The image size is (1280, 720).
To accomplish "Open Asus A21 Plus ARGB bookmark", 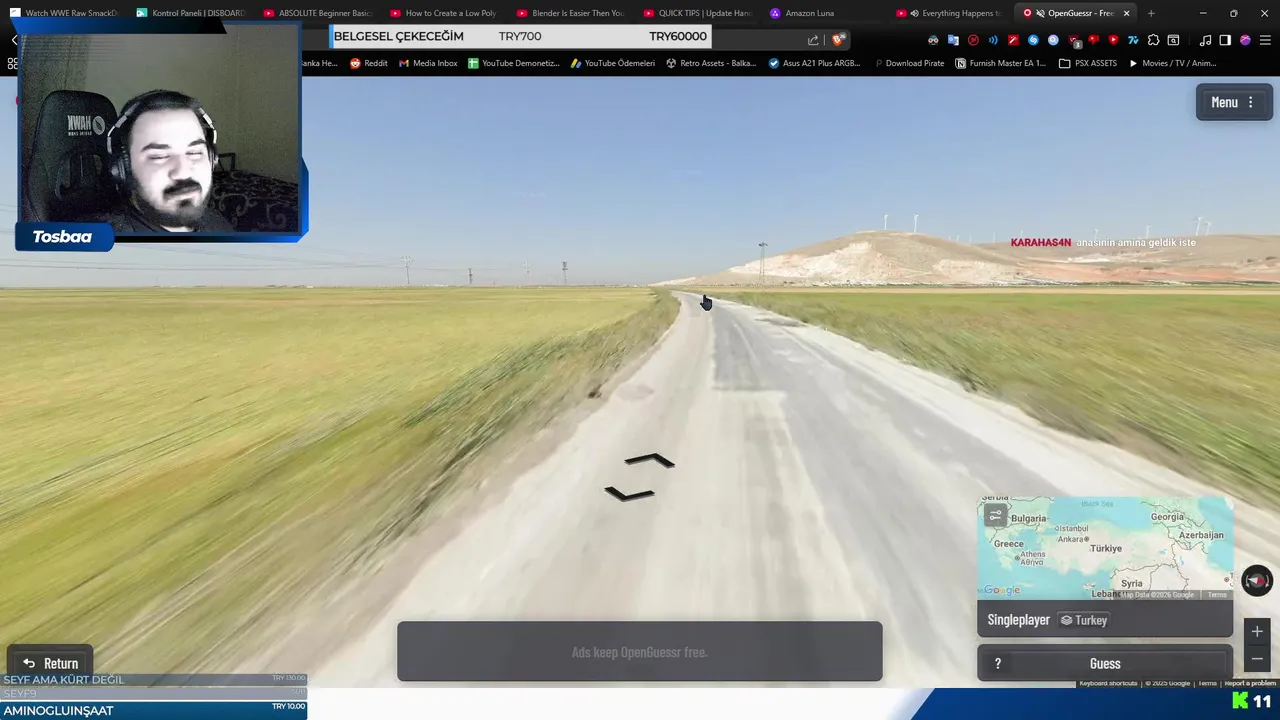I will (814, 63).
